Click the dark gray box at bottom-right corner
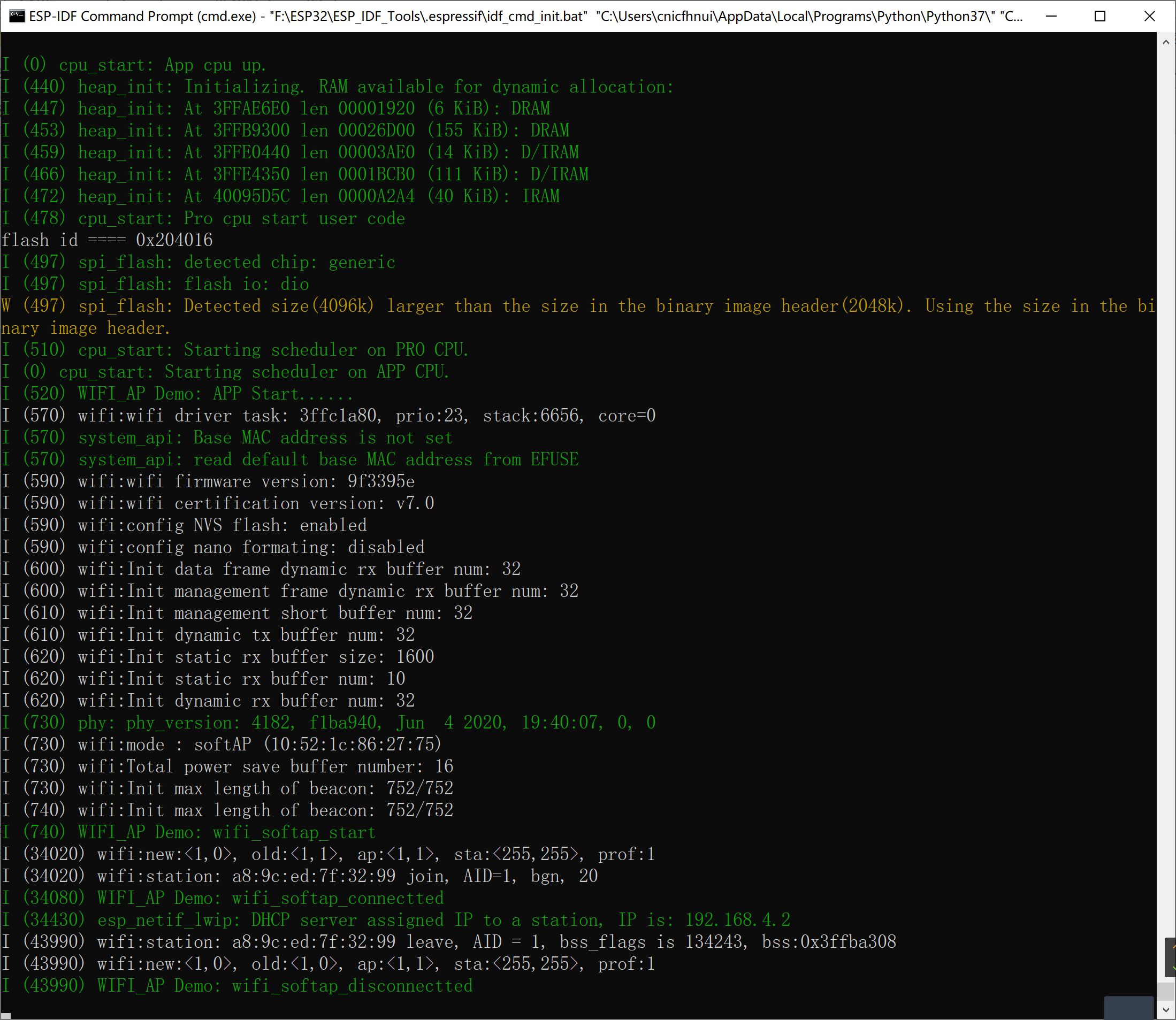The width and height of the screenshot is (1176, 1020). pos(1129,1008)
